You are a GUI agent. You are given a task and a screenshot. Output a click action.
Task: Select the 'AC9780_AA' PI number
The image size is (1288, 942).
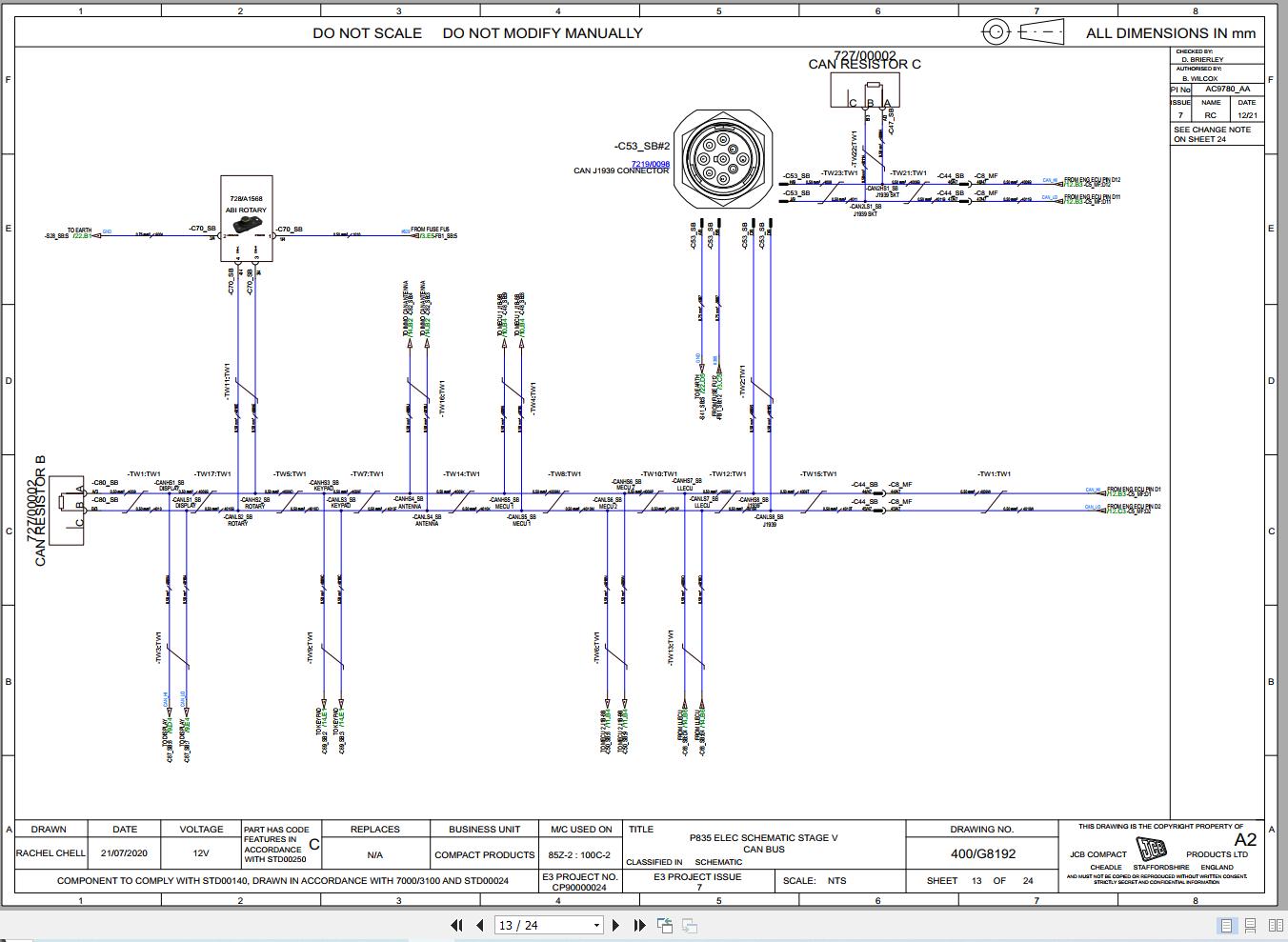(1227, 89)
